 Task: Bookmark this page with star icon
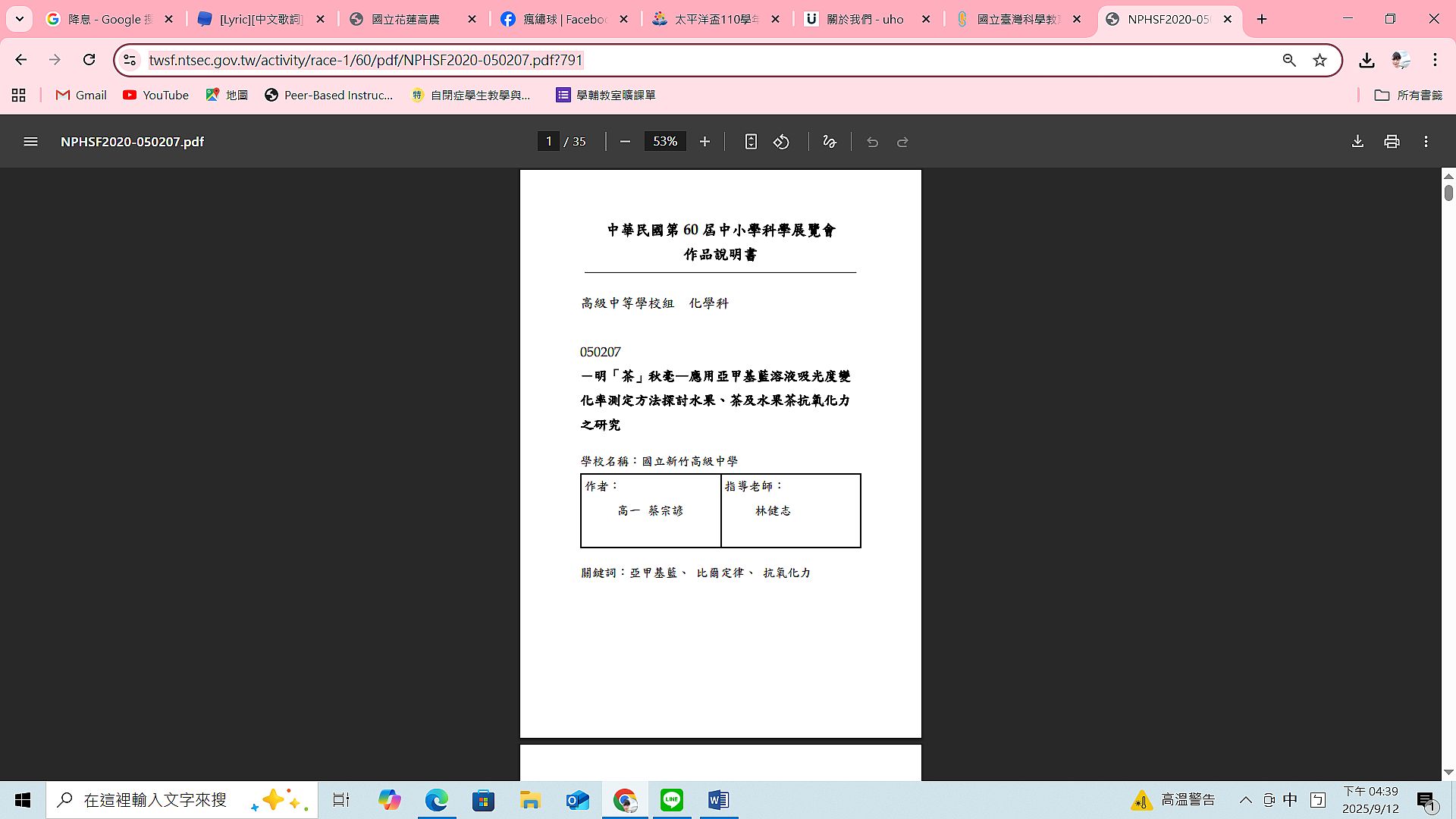pos(1319,60)
